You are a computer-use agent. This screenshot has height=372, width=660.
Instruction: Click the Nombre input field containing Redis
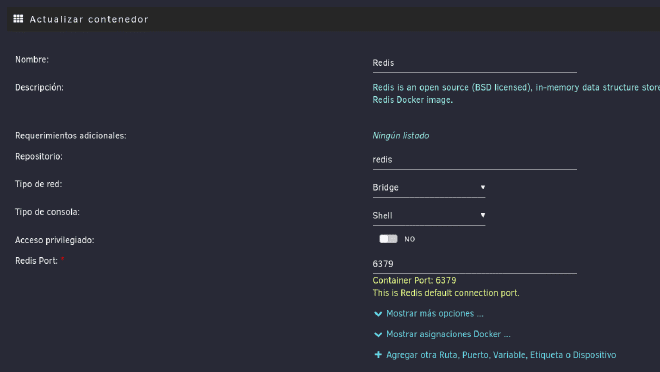[474, 63]
